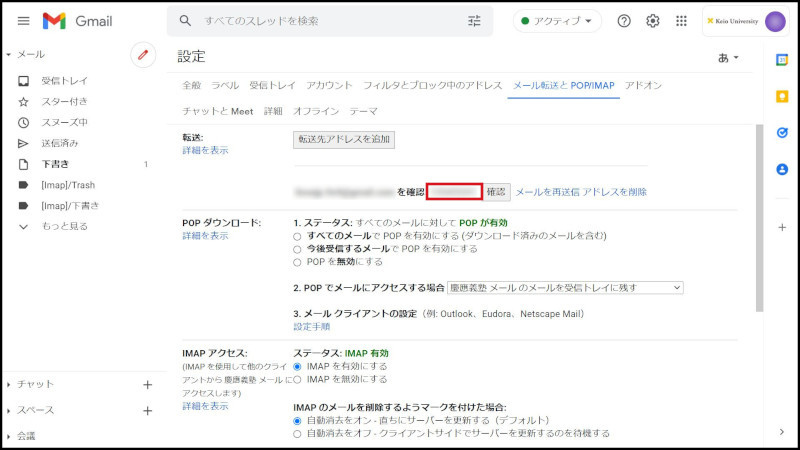Click the メールを再送信 link

[549, 191]
